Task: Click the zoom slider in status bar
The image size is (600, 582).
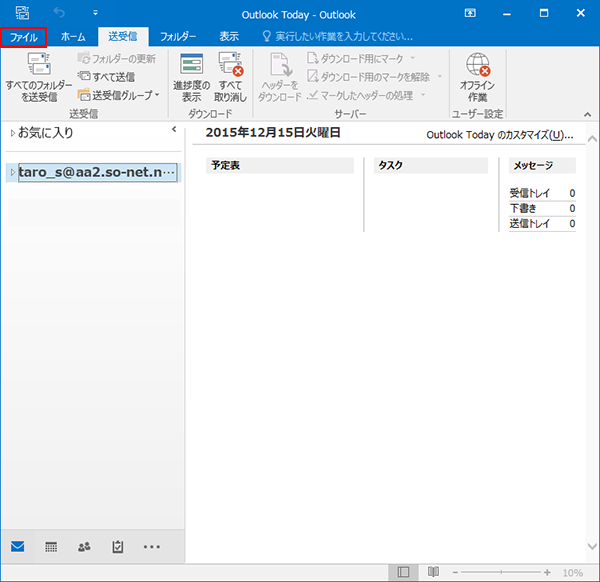Action: coord(505,572)
